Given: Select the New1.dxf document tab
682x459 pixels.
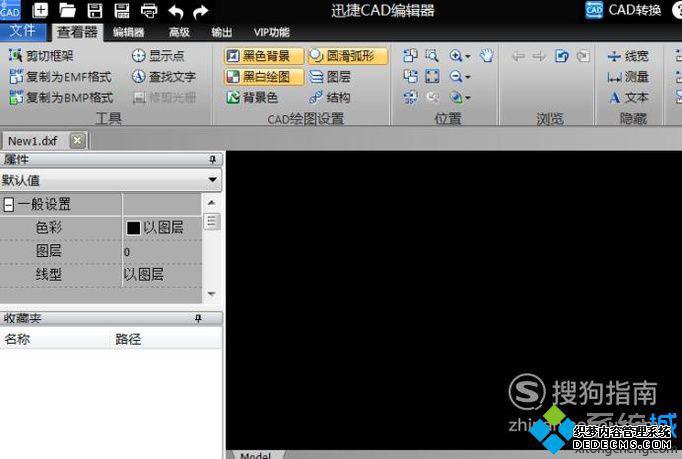Looking at the screenshot, I should (34, 141).
